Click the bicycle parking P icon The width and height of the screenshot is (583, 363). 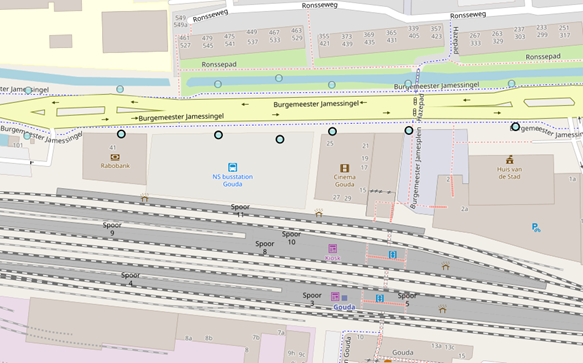536,227
